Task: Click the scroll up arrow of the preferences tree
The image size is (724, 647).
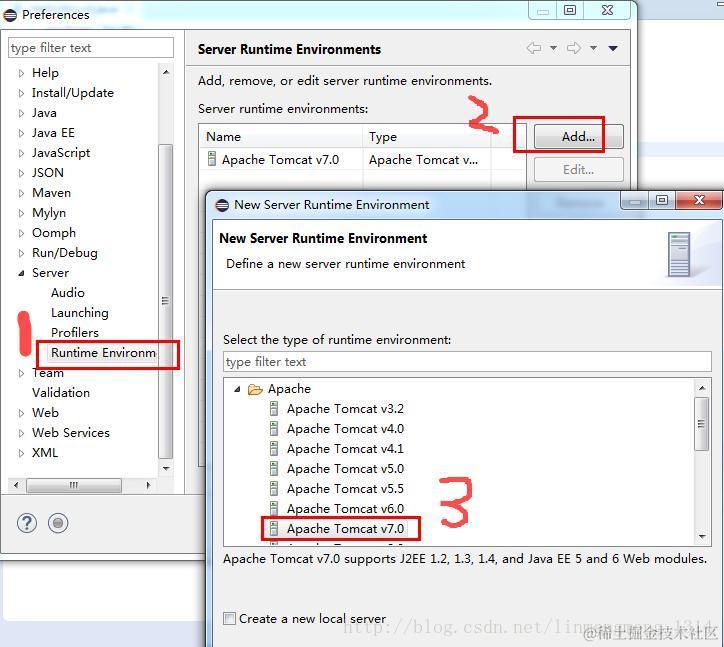Action: click(x=166, y=72)
